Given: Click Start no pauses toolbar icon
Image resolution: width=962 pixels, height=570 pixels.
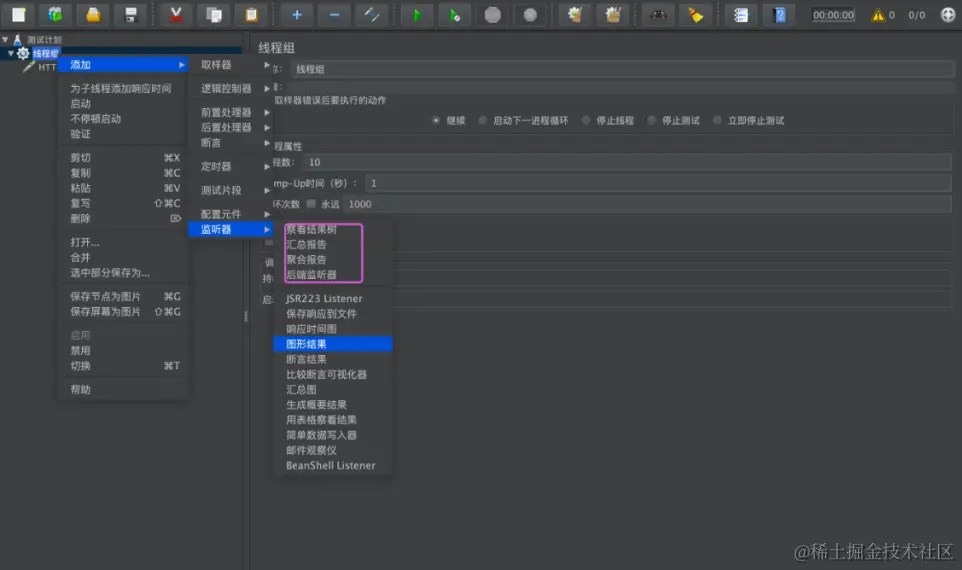Looking at the screenshot, I should pos(455,15).
